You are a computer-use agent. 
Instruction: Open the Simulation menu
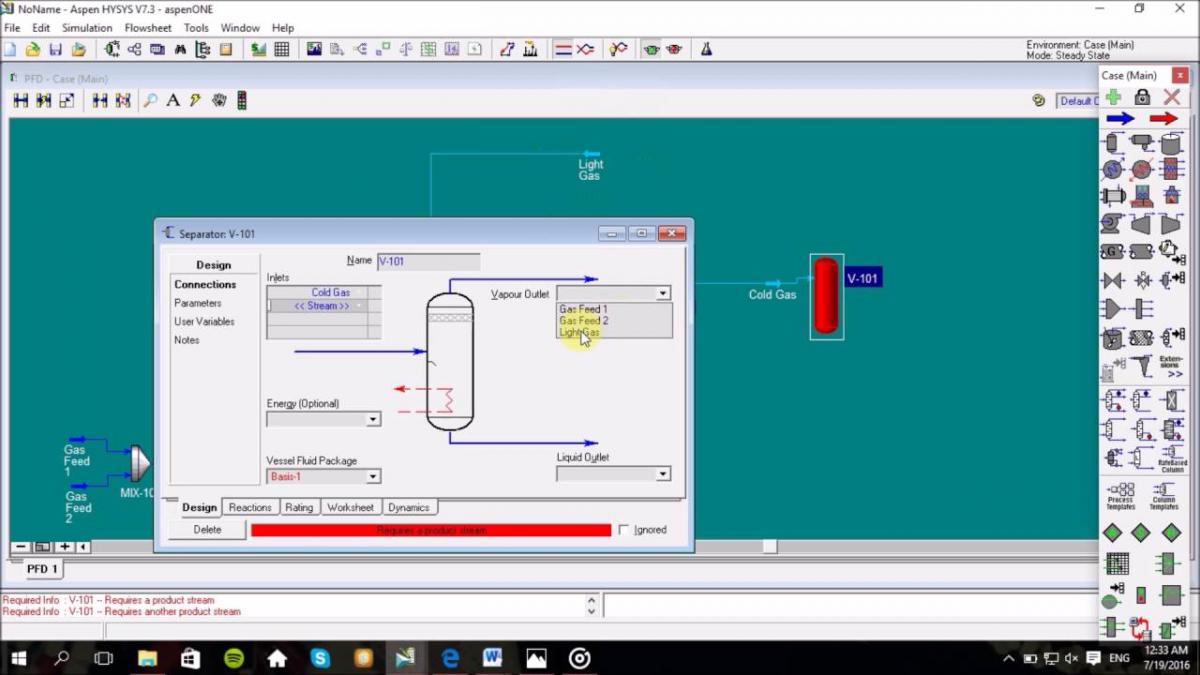click(x=87, y=28)
